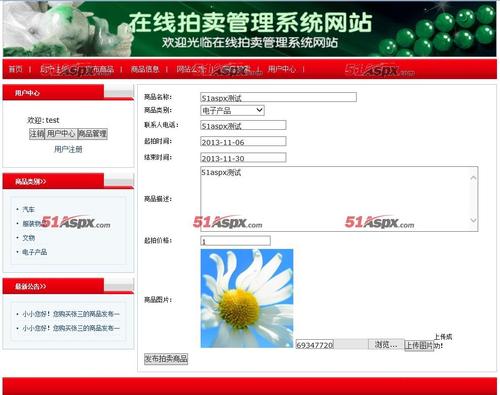This screenshot has height=395, width=500.
Task: Click the description scrollbar down arrow
Action: pos(473,220)
